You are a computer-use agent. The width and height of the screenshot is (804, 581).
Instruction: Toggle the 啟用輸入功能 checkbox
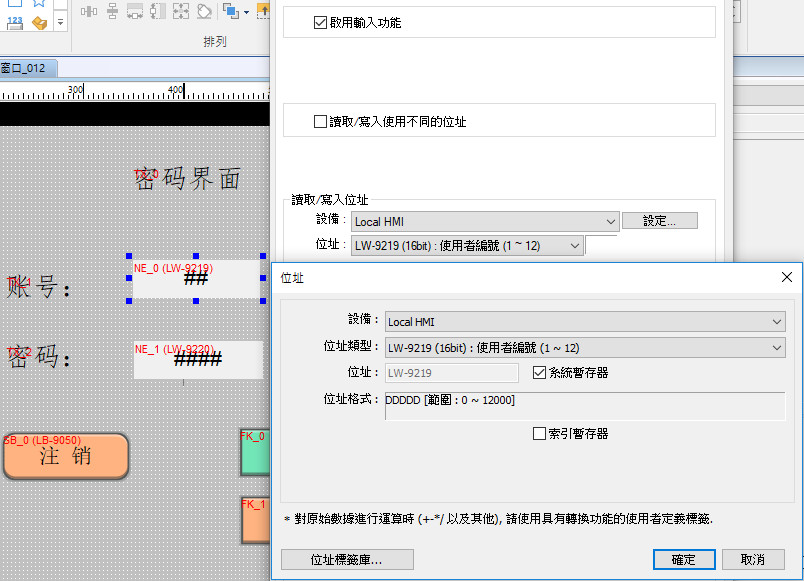(321, 22)
